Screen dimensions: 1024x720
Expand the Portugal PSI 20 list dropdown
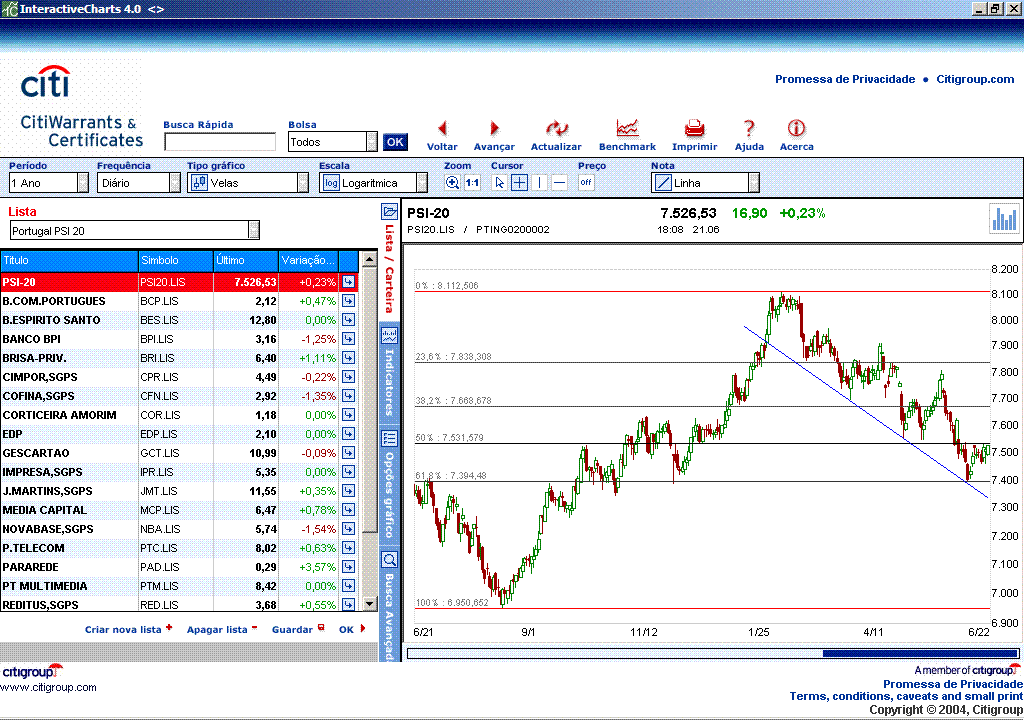click(254, 230)
